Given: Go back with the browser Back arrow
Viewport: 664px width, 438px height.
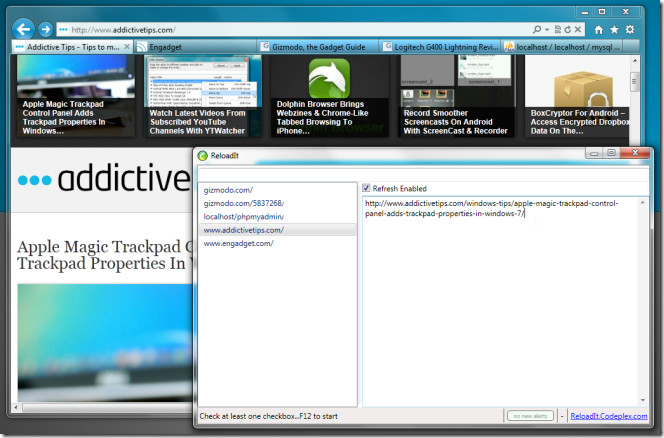Looking at the screenshot, I should [x=23, y=29].
